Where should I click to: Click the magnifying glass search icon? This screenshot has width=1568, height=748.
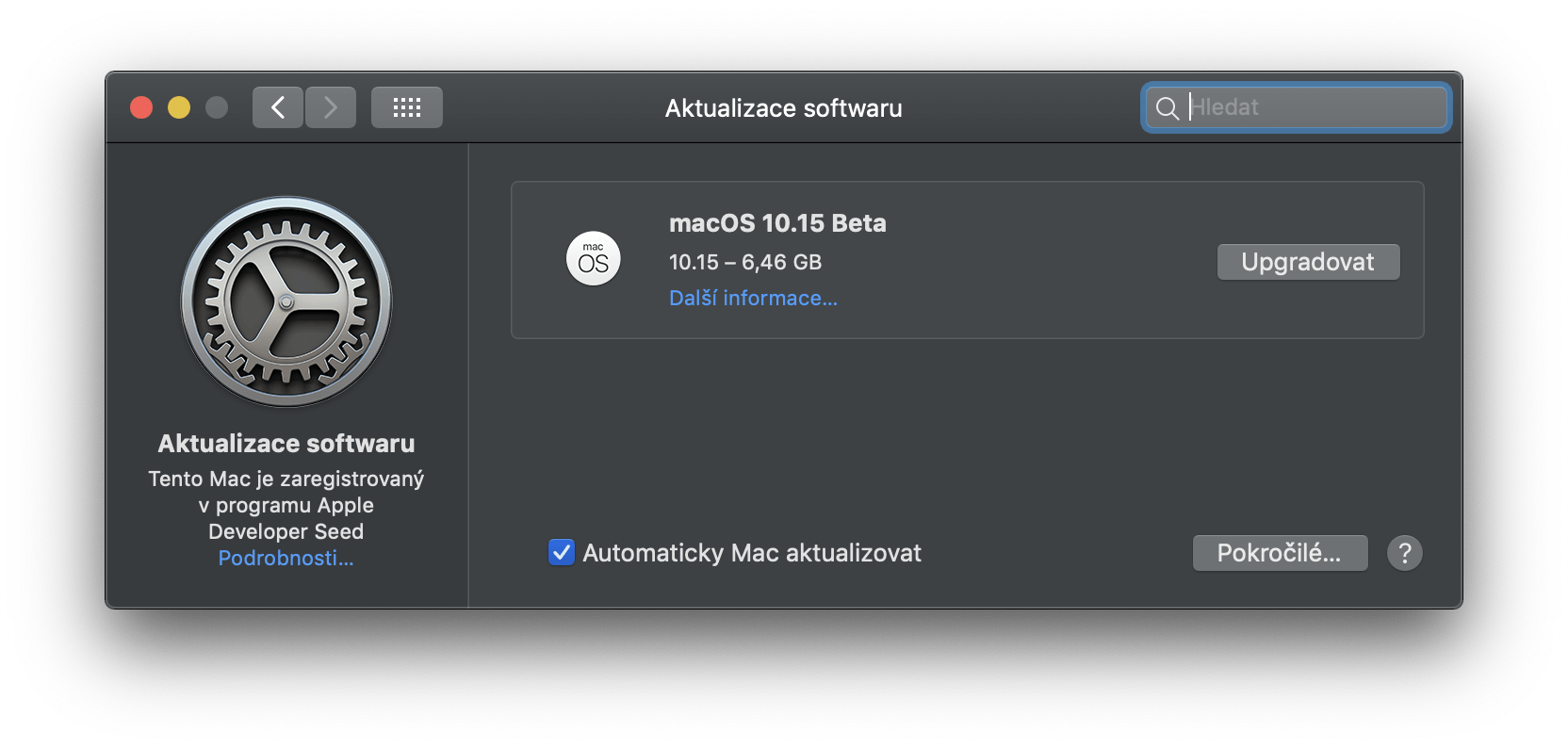point(1167,108)
